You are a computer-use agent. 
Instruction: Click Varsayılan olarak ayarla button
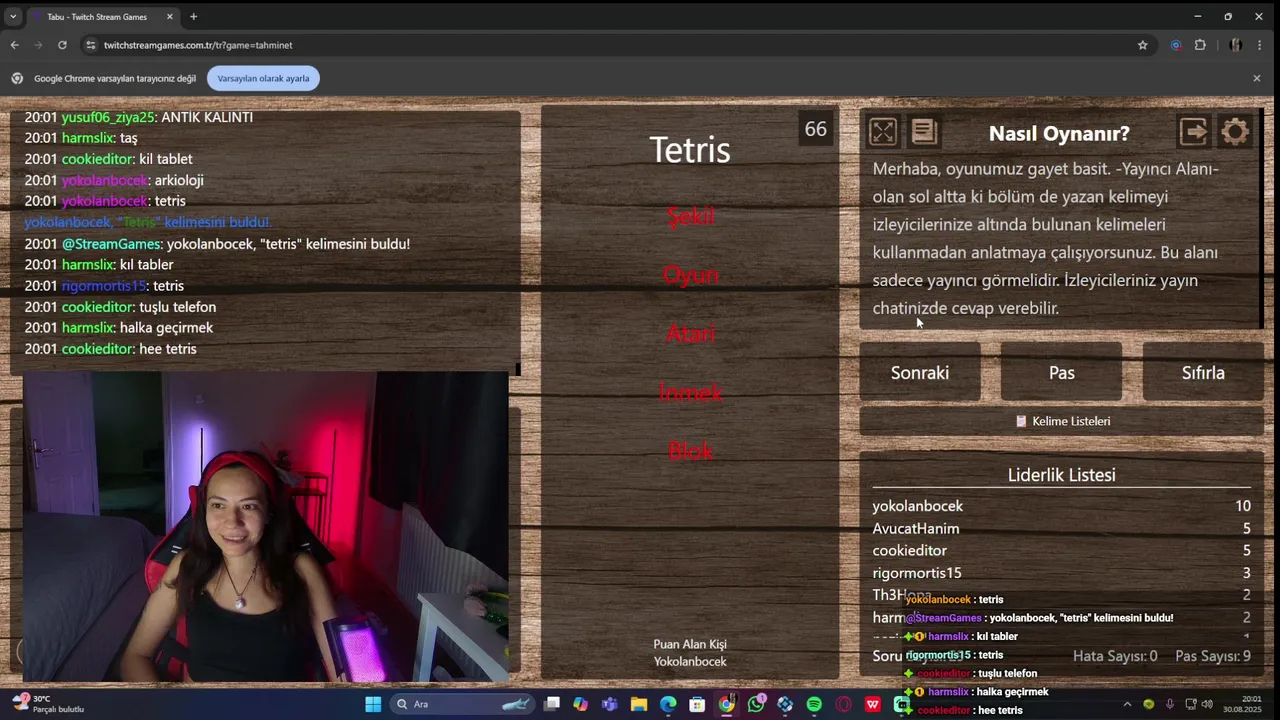pyautogui.click(x=263, y=78)
